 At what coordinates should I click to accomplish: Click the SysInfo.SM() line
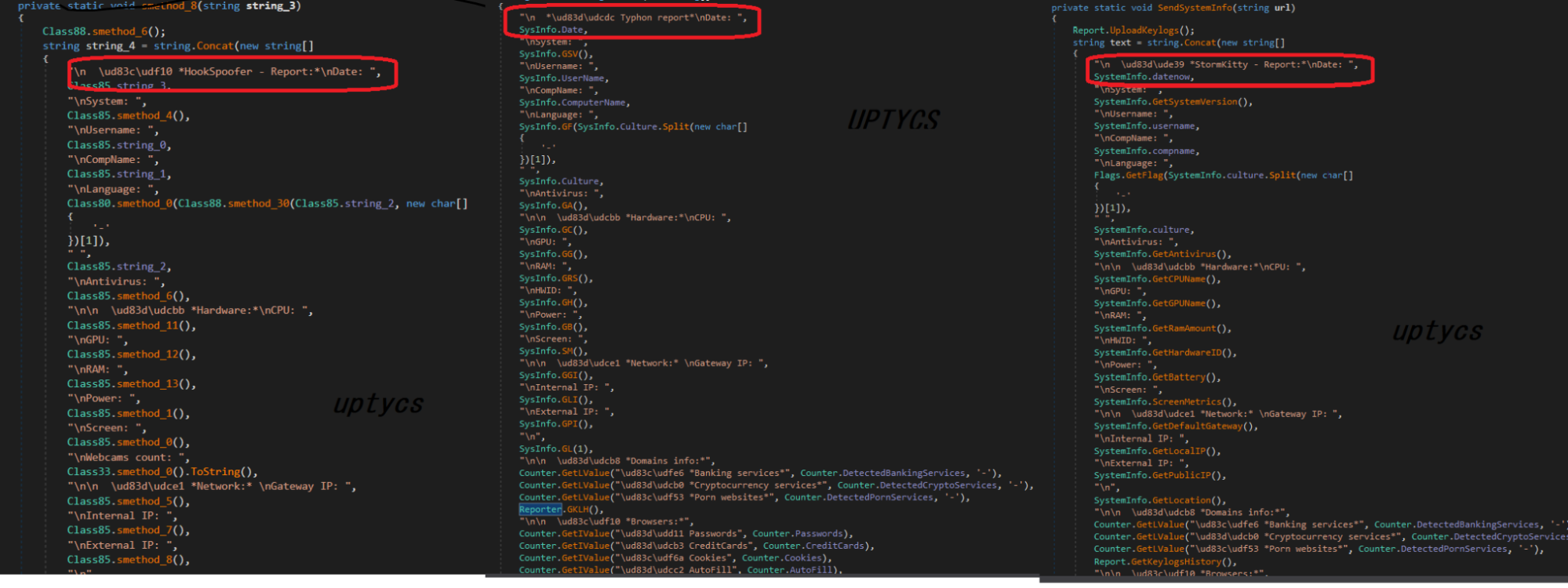553,351
